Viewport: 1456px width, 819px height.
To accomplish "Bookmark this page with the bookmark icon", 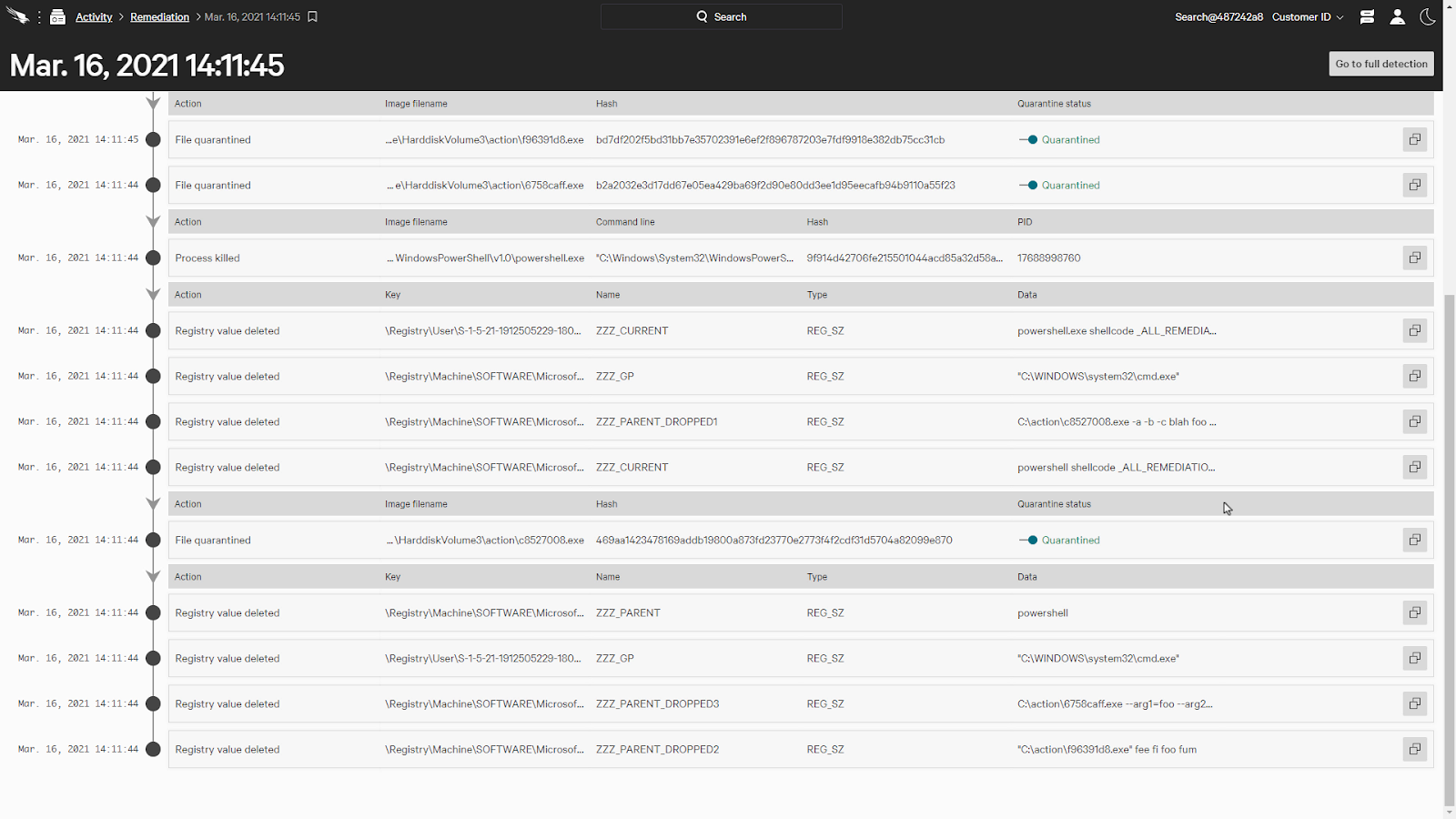I will tap(312, 17).
